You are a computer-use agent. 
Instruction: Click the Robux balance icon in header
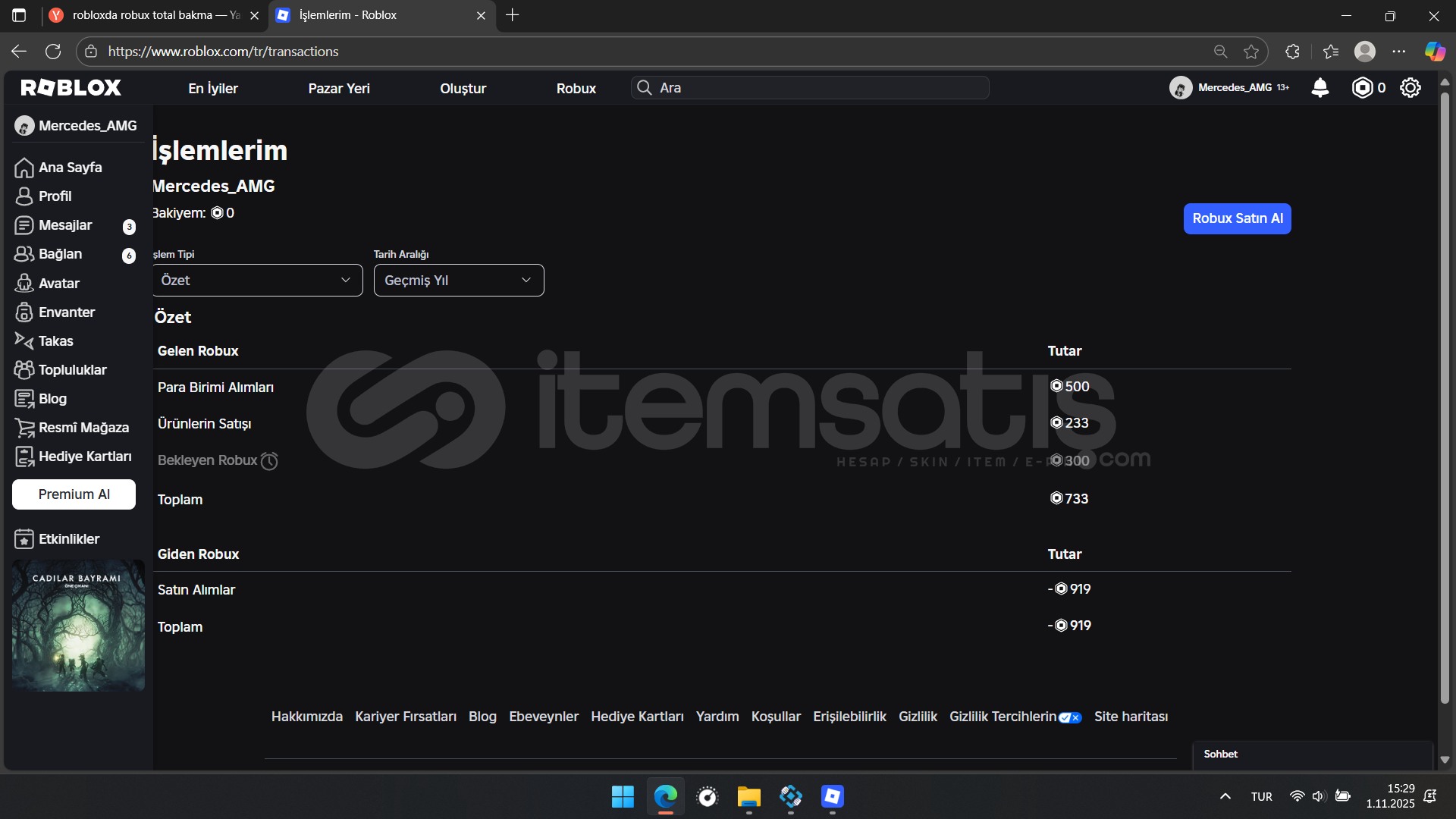point(1362,88)
